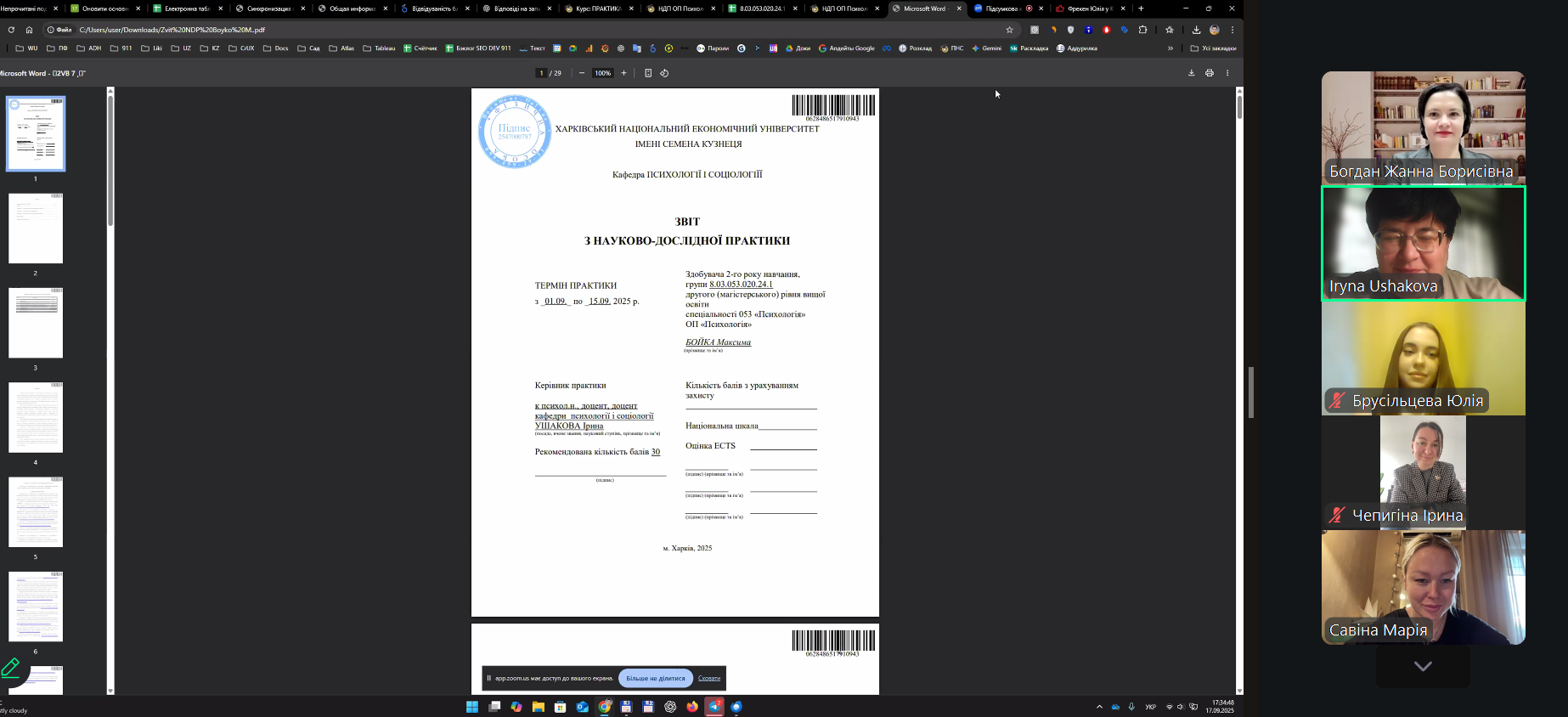This screenshot has height=717, width=1568.
Task: Expand the hidden bookmarks overflow chevron
Action: tap(1170, 48)
